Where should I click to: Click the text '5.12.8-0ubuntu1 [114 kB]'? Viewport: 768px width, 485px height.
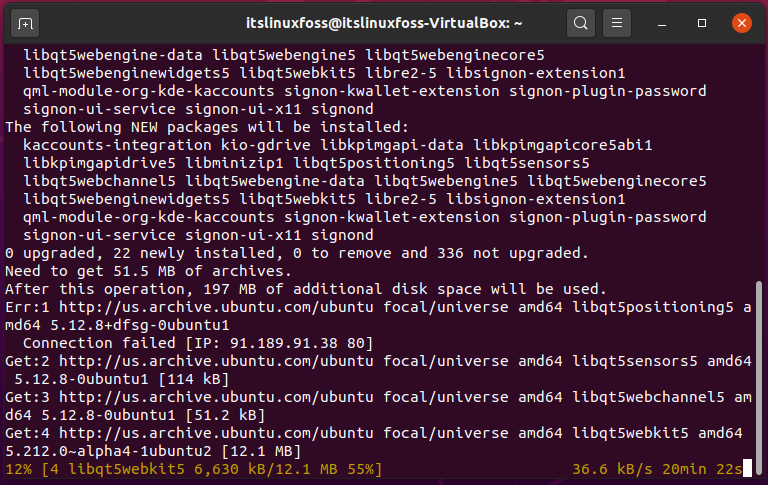pyautogui.click(x=121, y=379)
